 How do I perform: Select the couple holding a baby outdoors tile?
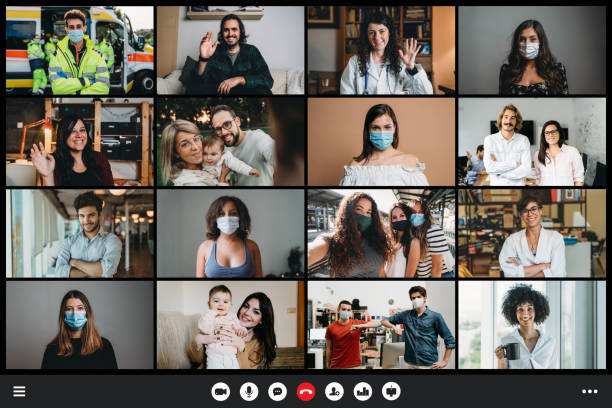[231, 142]
